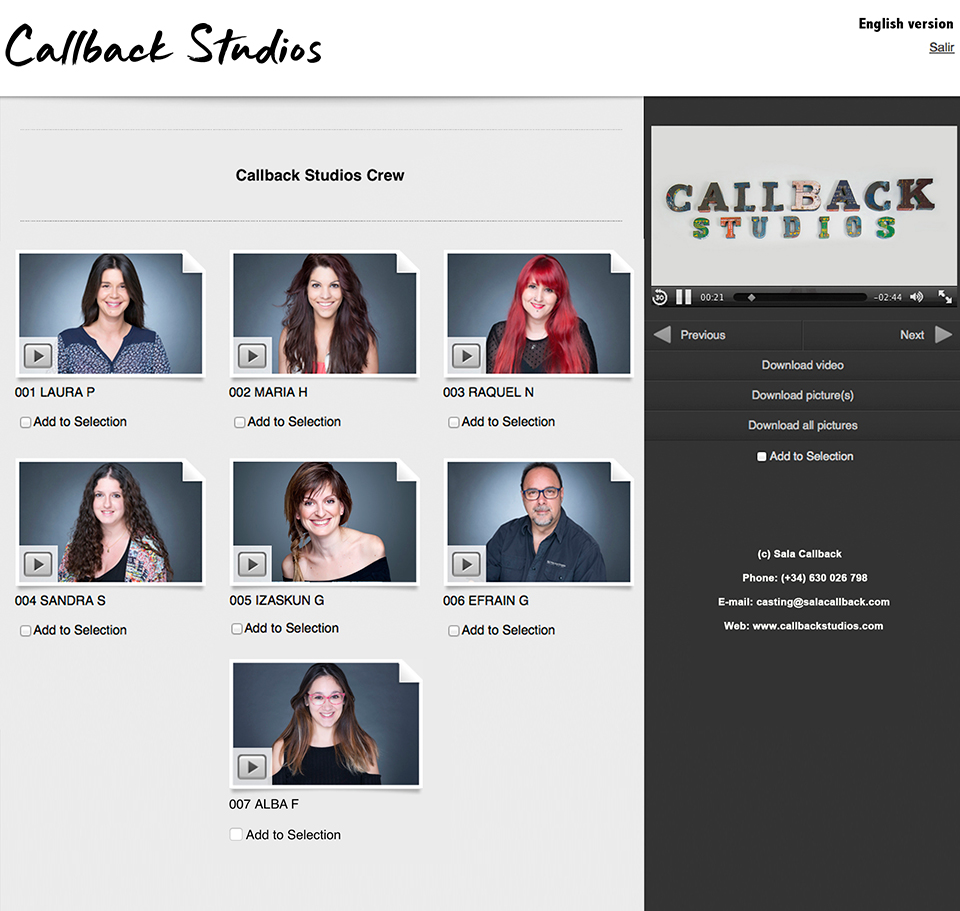Viewport: 960px width, 911px height.
Task: Click the 001 LAURA P label
Action: click(54, 392)
